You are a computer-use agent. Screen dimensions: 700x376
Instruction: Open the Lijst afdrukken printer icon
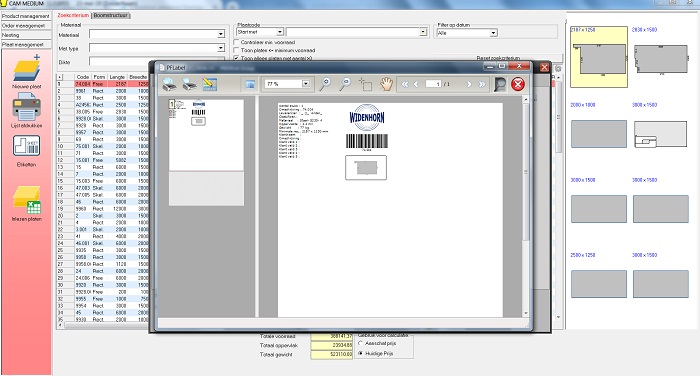(x=27, y=107)
